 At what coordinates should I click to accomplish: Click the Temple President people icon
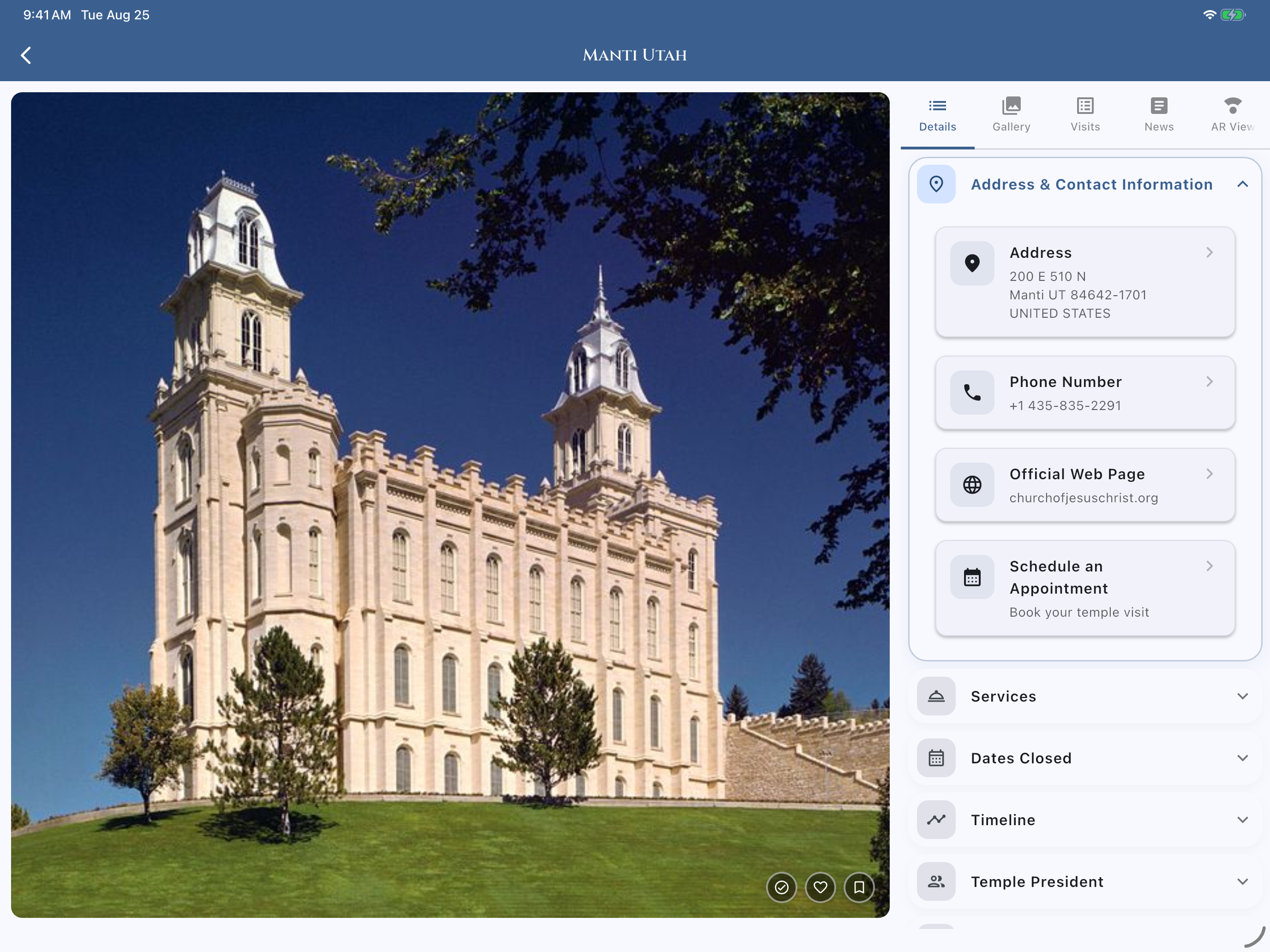936,881
